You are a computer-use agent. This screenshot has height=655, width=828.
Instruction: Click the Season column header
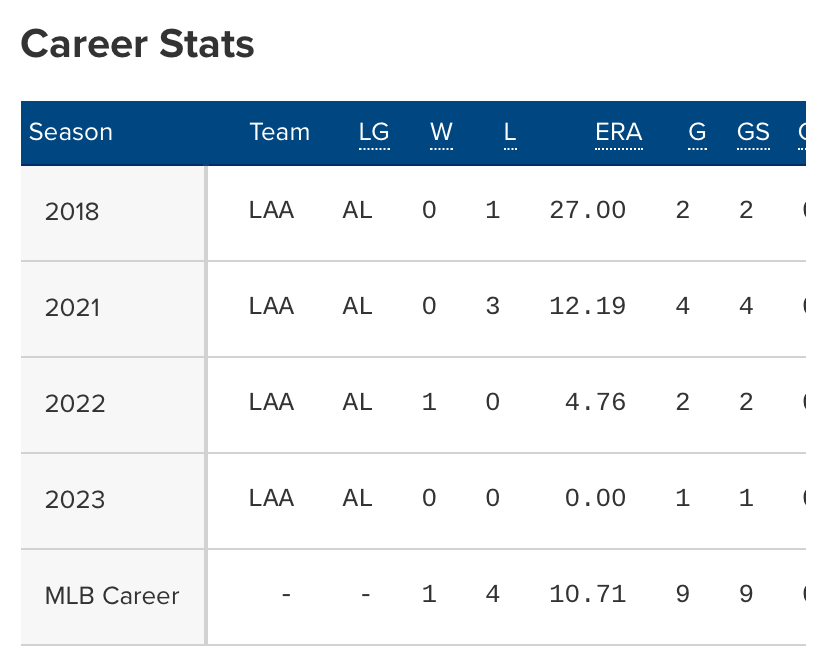[x=71, y=132]
